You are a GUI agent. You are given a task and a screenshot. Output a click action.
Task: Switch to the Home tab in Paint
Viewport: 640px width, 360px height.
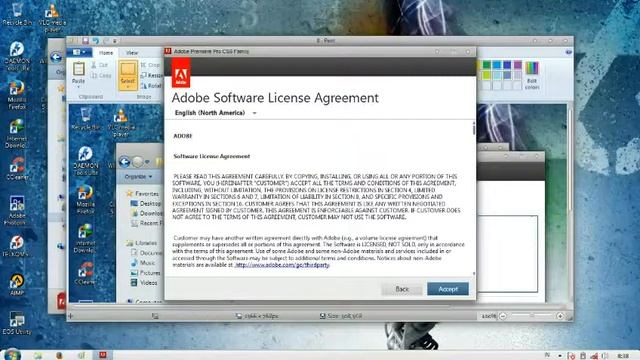(x=106, y=53)
